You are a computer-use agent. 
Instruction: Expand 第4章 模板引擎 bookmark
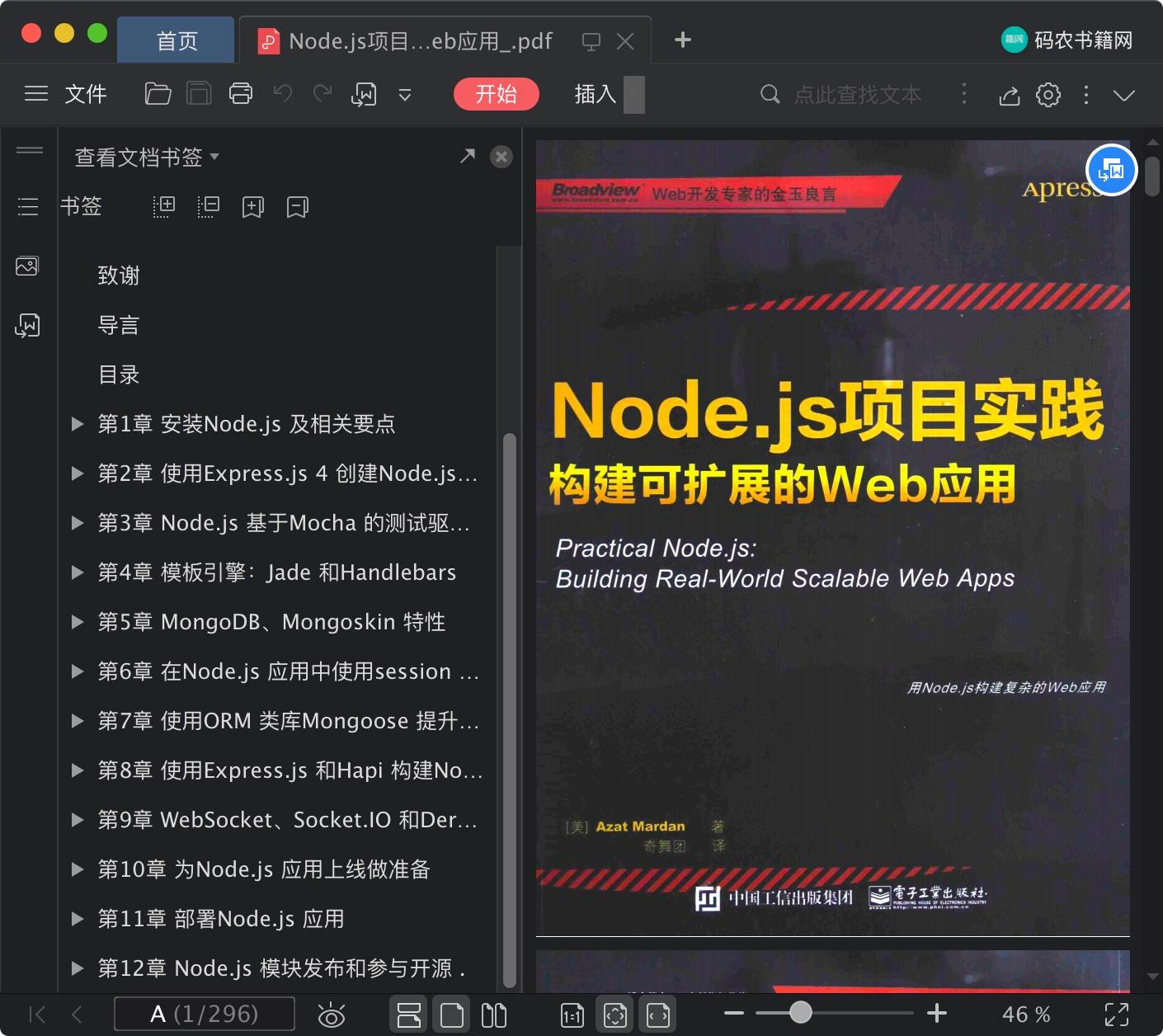click(78, 572)
